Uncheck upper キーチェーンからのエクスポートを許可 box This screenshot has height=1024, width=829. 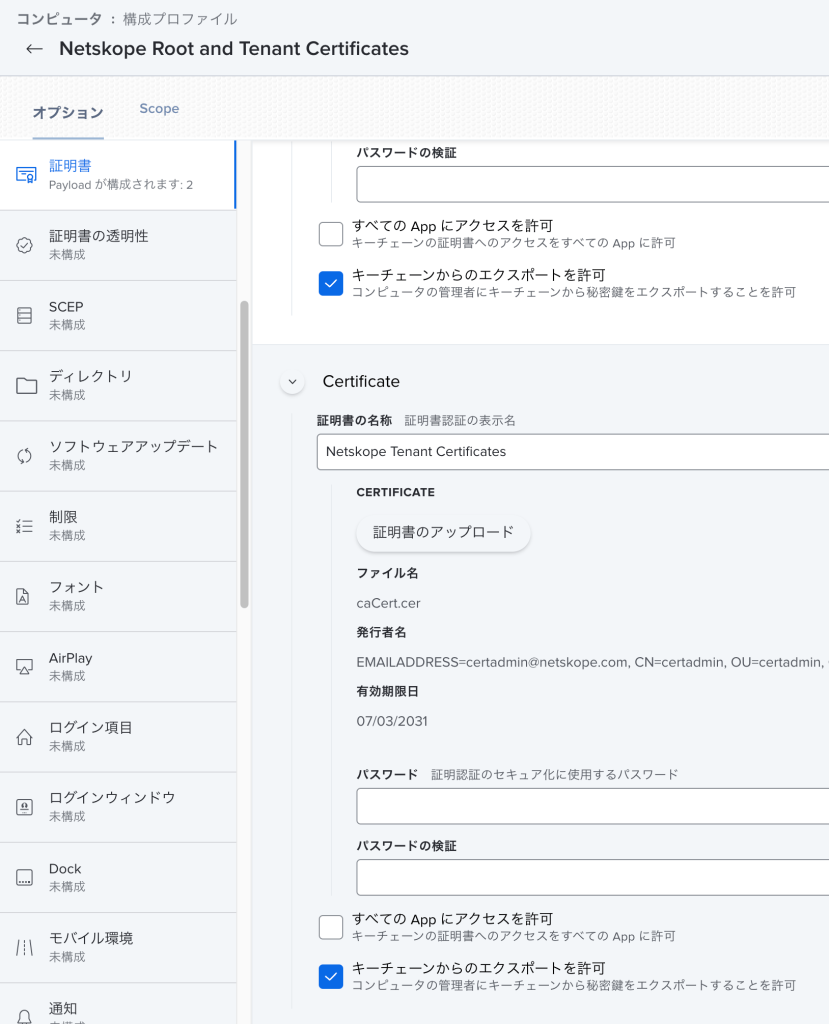[x=331, y=283]
